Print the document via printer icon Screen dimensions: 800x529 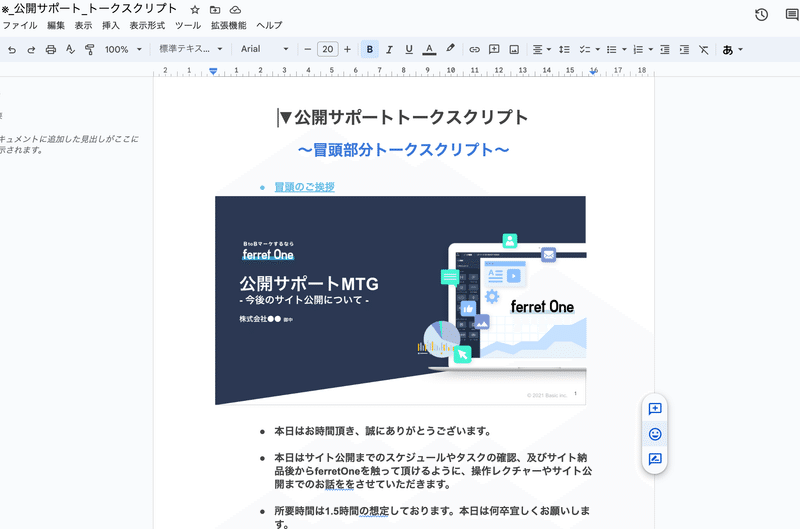[x=51, y=49]
